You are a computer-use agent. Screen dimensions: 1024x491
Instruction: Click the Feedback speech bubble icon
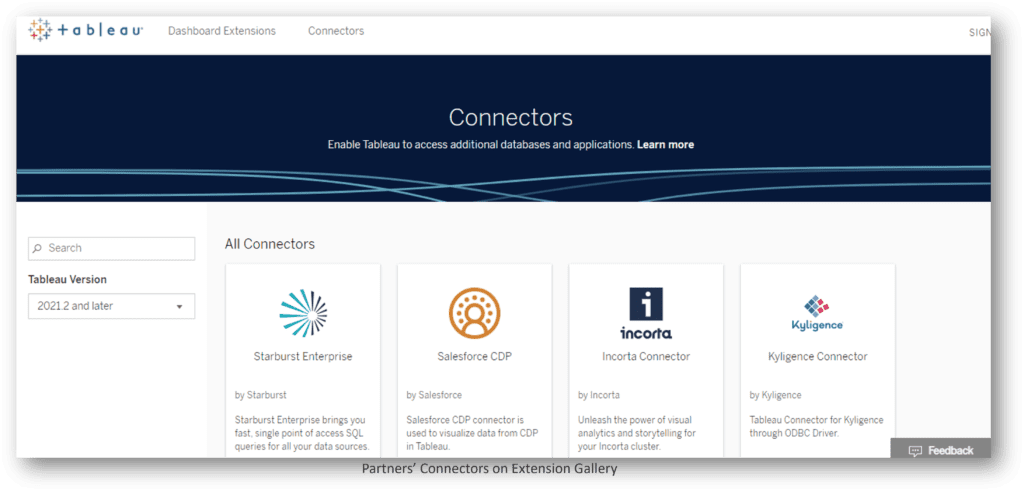tap(915, 451)
